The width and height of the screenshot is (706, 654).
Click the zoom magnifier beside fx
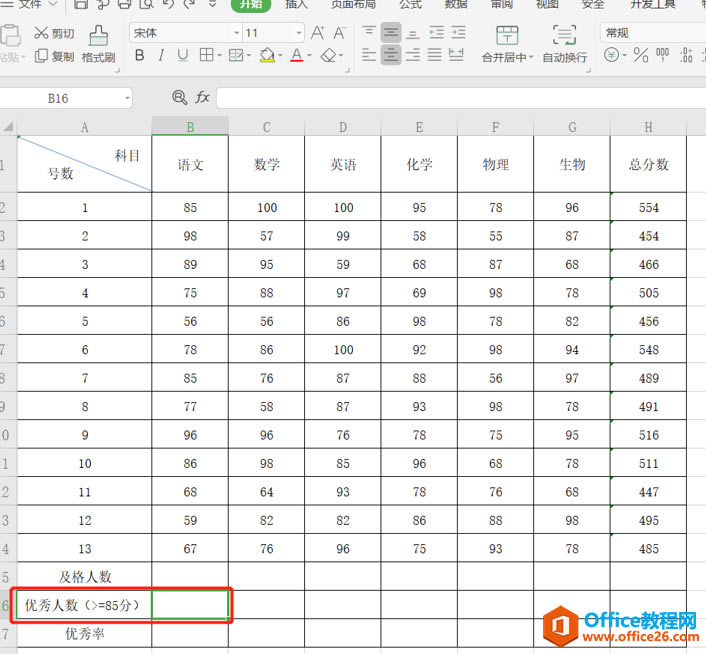[x=180, y=97]
